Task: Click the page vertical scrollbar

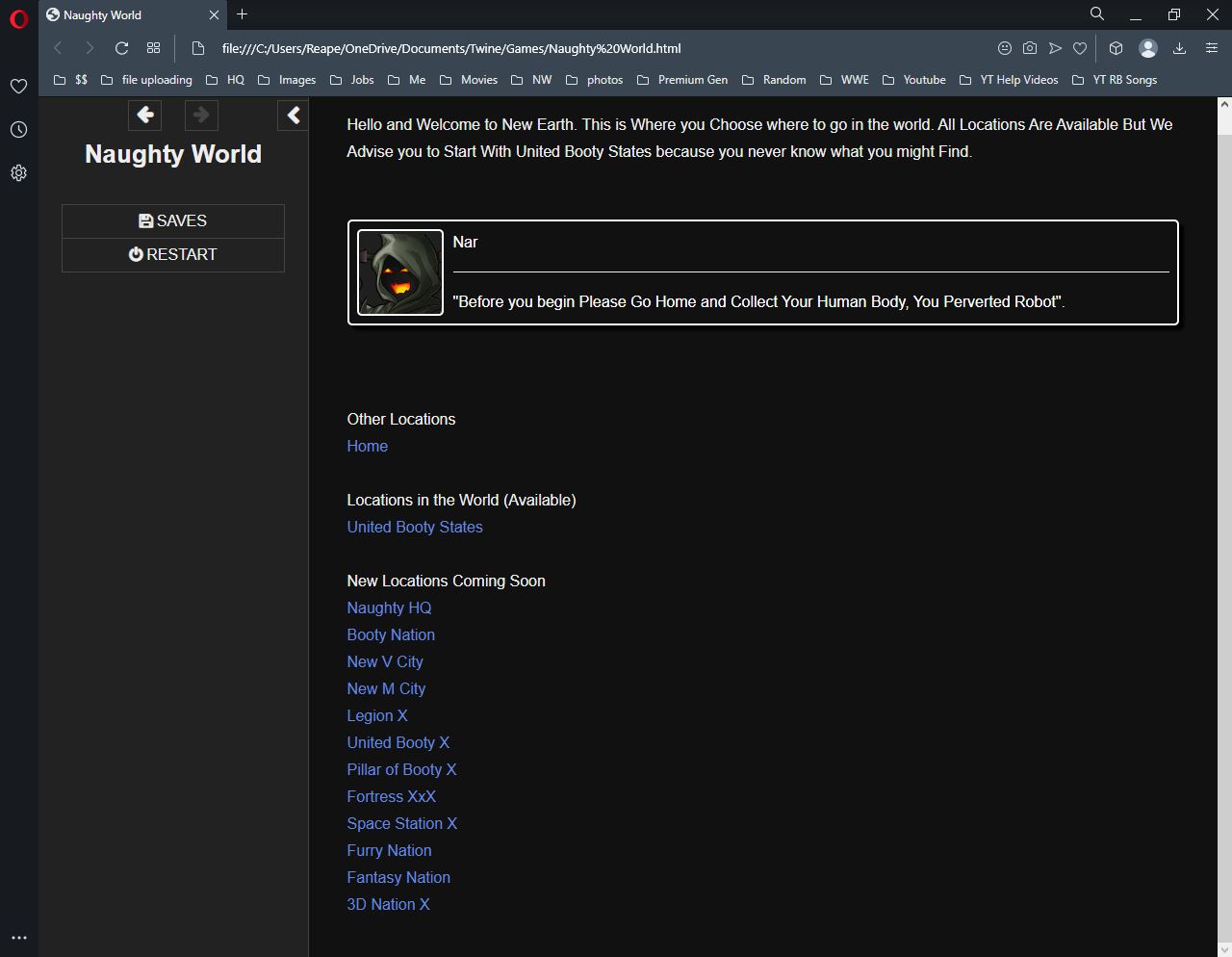Action: pyautogui.click(x=1224, y=481)
